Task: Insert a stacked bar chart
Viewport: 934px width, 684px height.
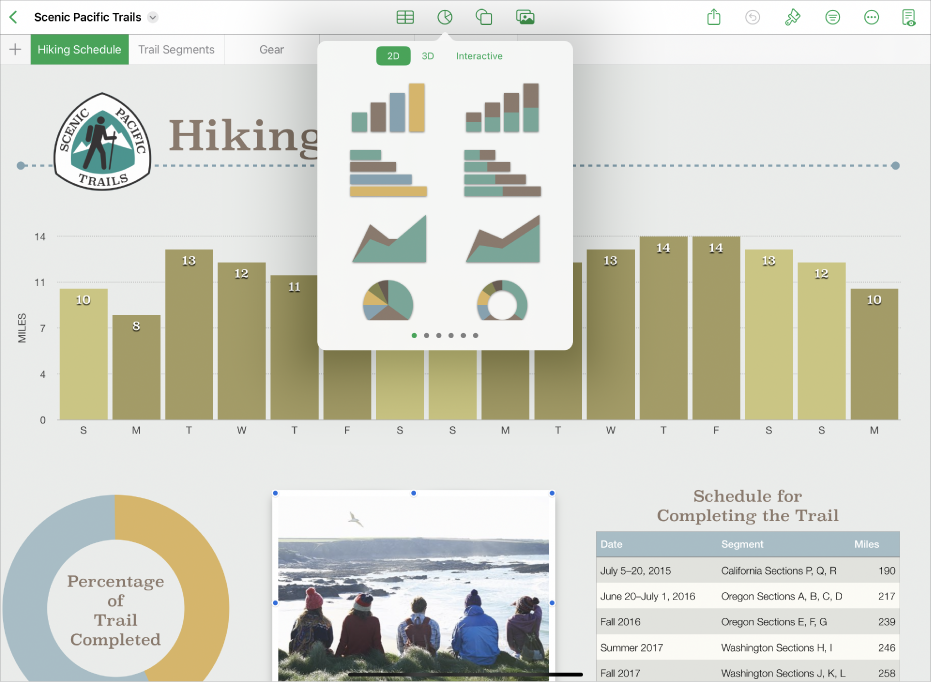Action: click(x=503, y=173)
